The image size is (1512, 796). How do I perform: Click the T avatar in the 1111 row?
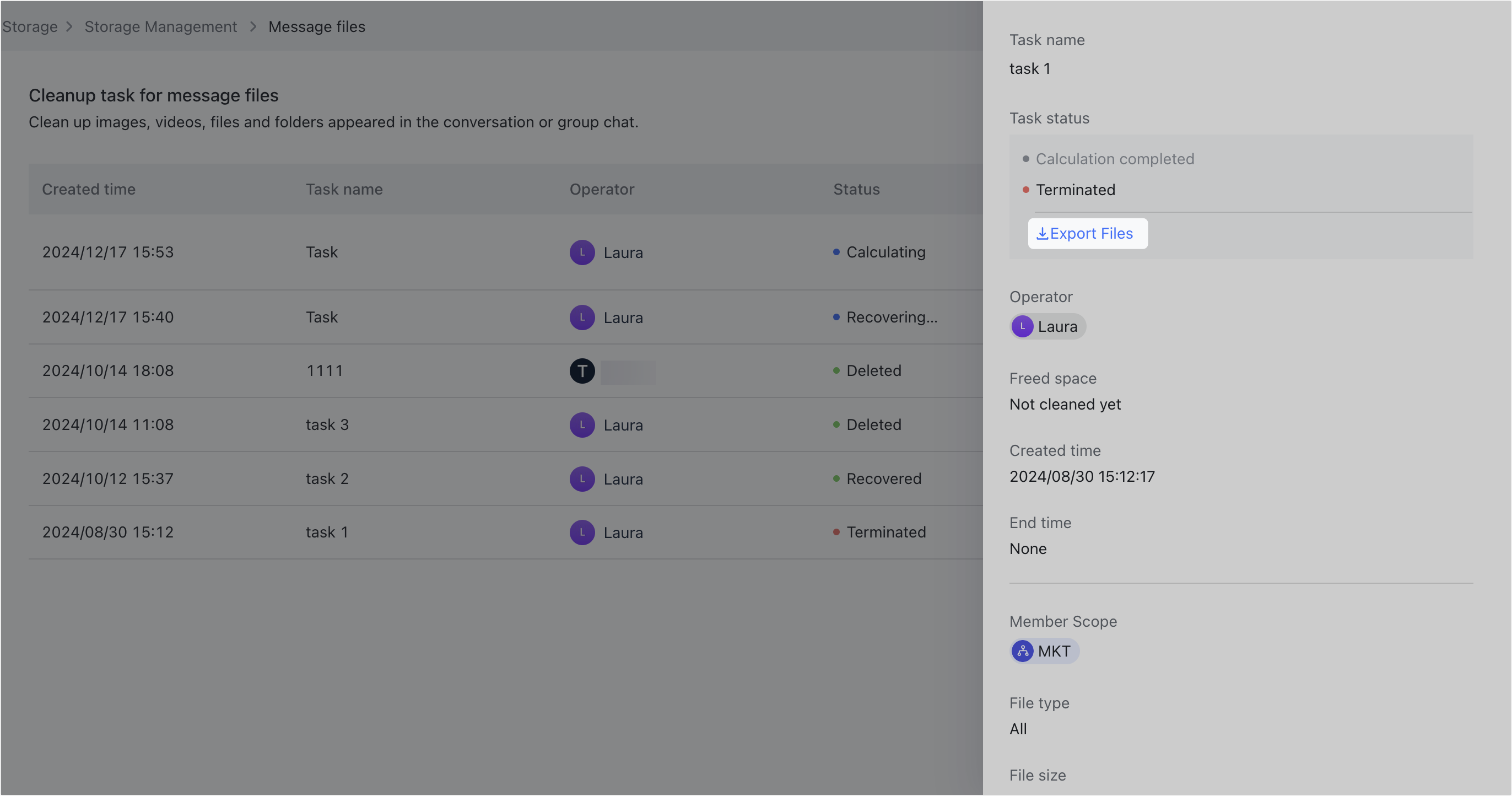(x=582, y=371)
